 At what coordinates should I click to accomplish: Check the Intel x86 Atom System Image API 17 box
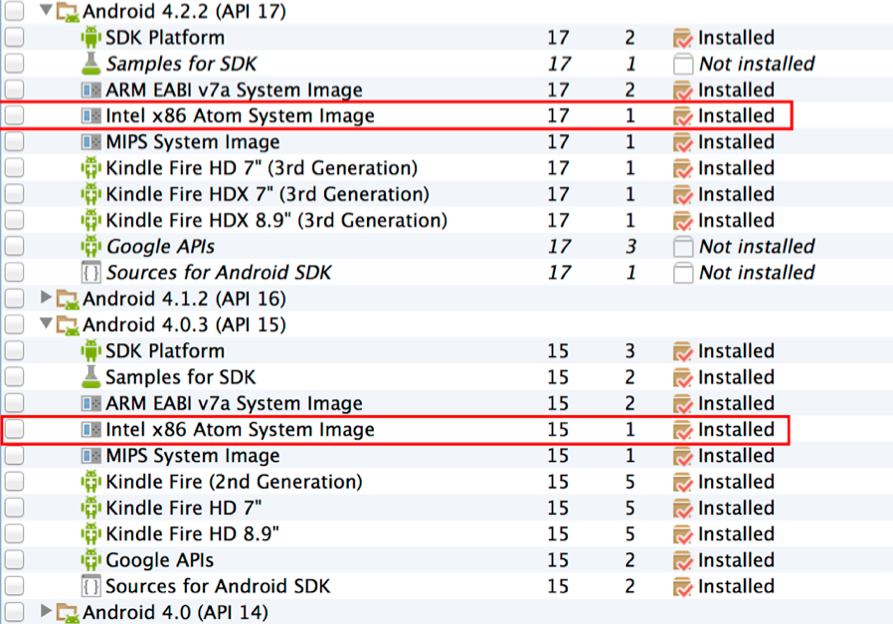coord(14,116)
